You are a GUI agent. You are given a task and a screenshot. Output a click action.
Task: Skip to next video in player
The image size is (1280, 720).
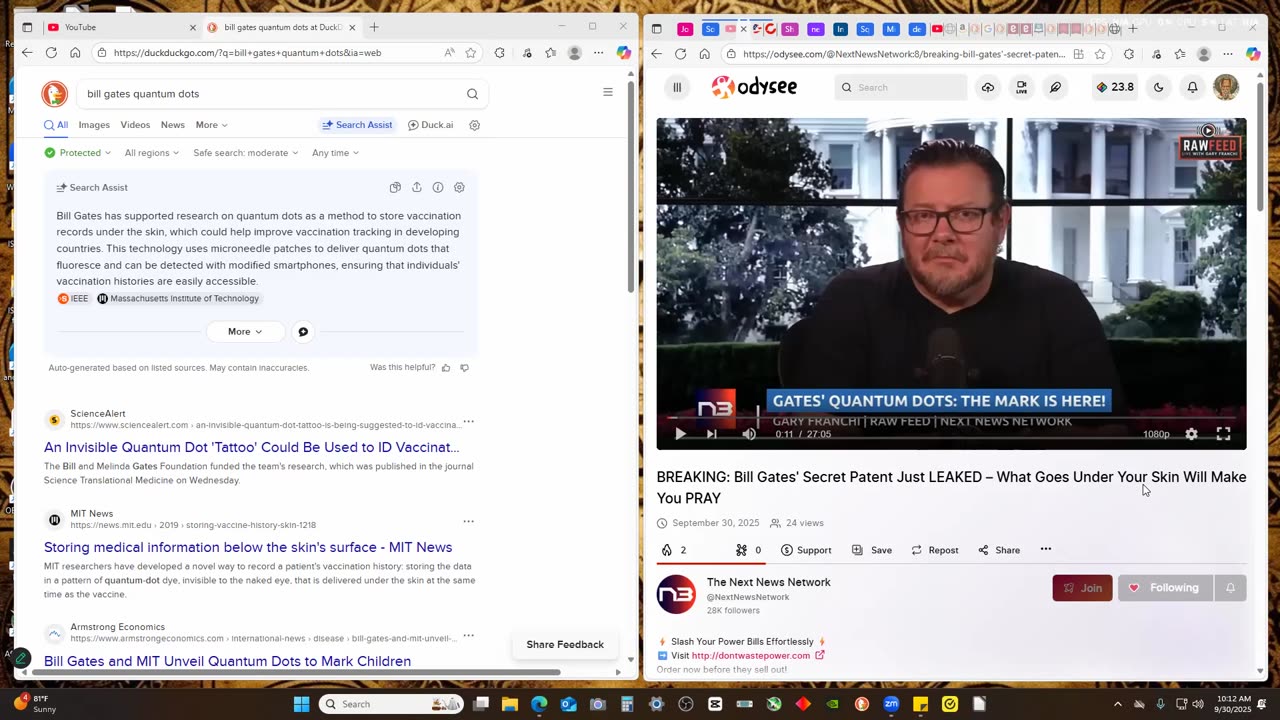[711, 434]
